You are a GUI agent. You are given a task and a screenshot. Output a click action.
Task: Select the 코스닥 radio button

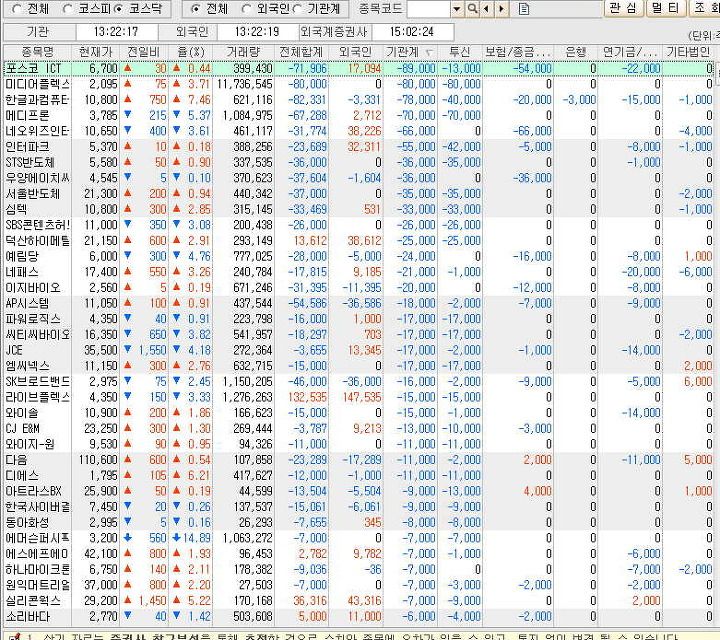(118, 9)
